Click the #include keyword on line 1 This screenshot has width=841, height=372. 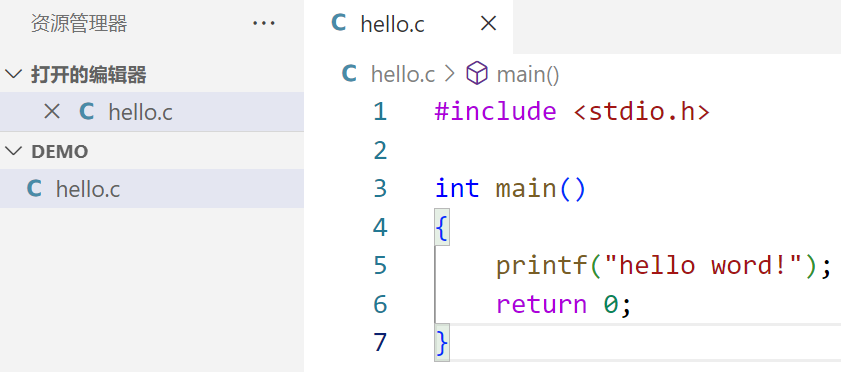click(496, 111)
